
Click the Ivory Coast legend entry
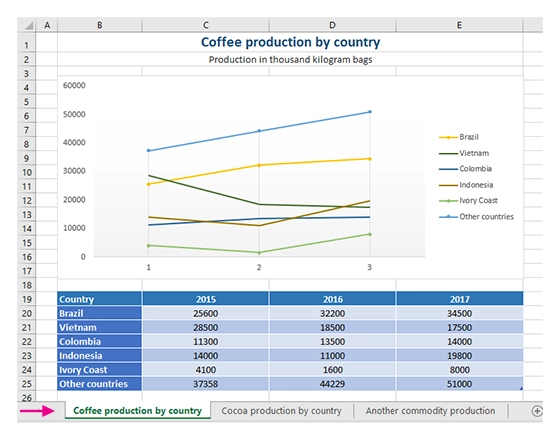pos(468,201)
